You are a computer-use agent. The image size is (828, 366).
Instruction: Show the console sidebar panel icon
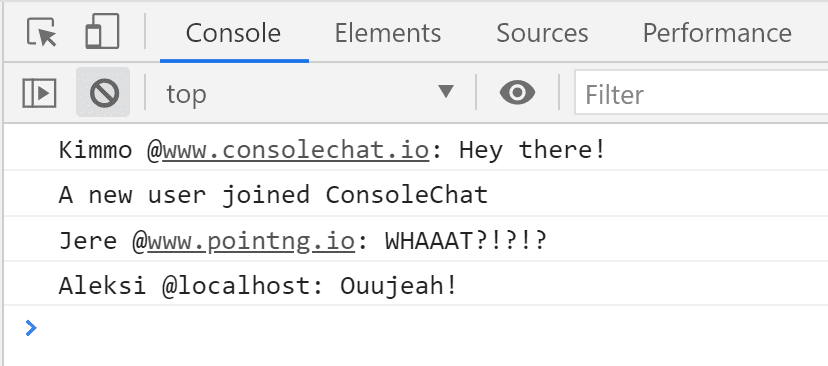(x=39, y=93)
